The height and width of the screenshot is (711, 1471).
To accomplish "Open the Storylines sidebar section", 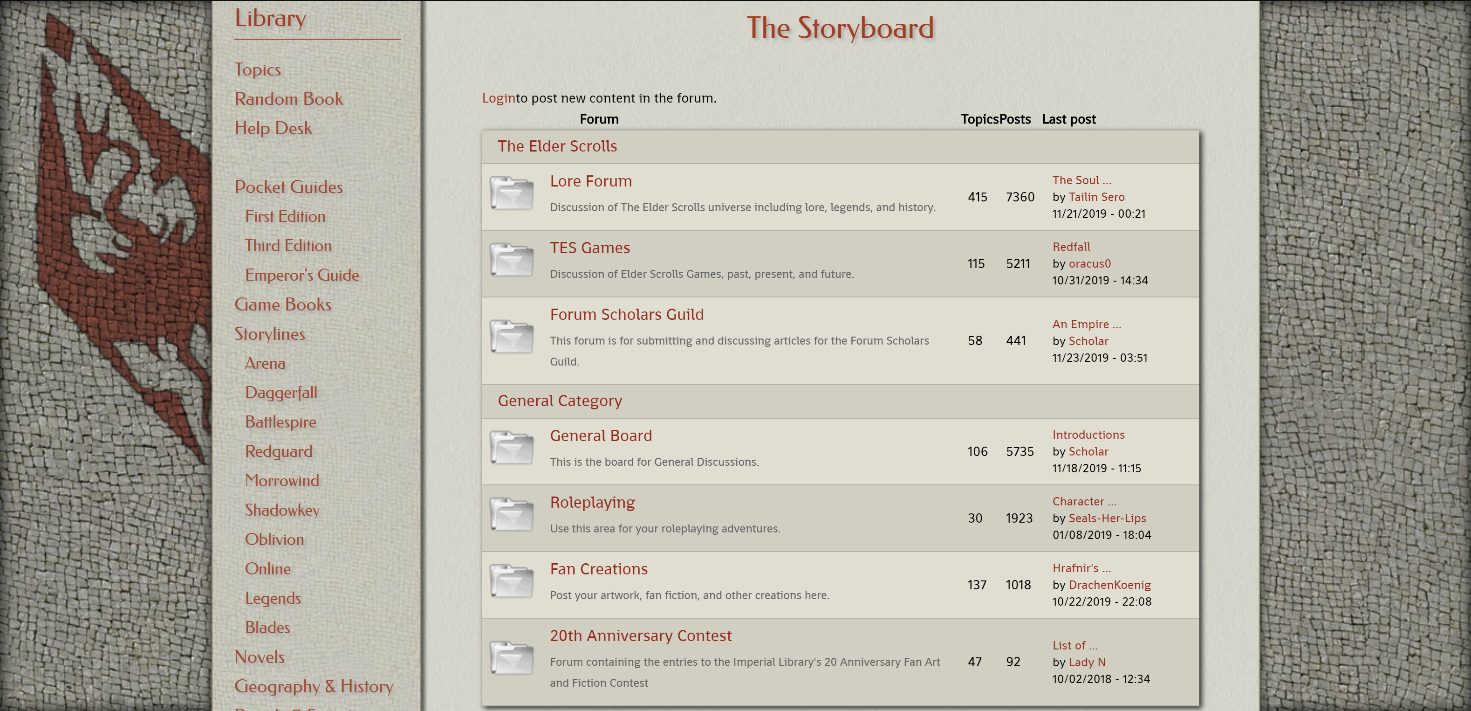I will (269, 334).
